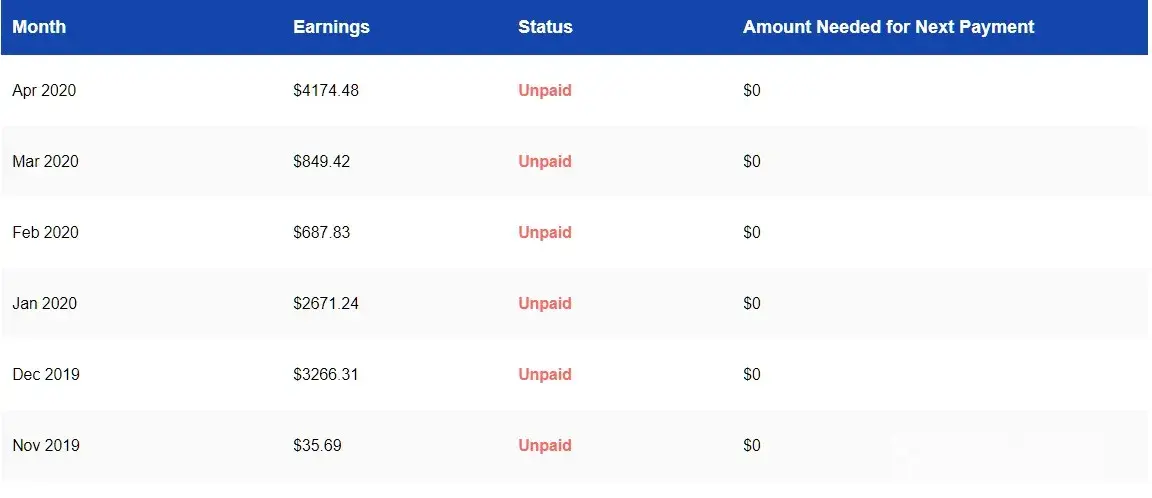Select the Dec 2019 month cell
The height and width of the screenshot is (498, 1152).
click(46, 374)
